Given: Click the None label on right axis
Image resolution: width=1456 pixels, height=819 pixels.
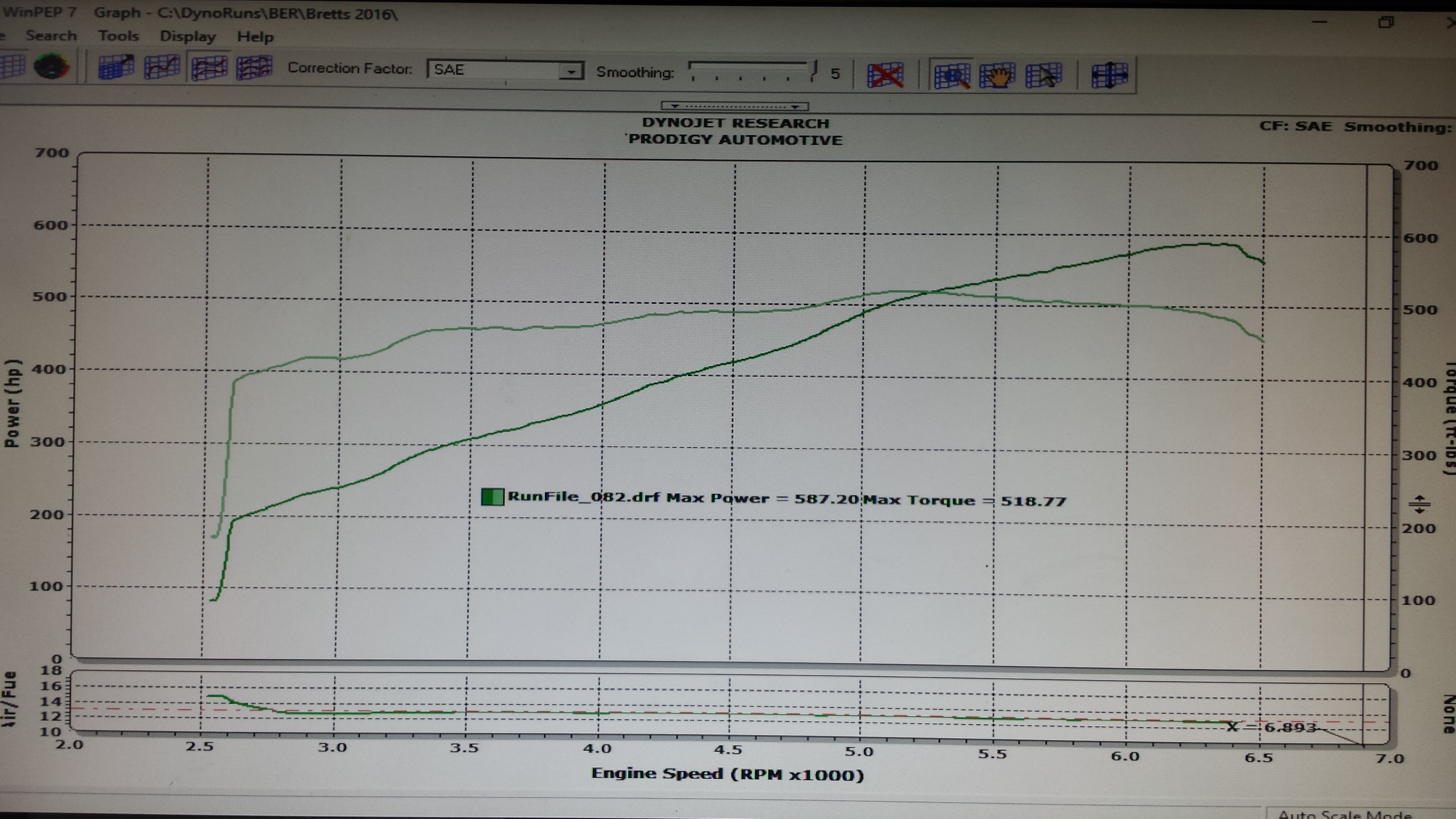Looking at the screenshot, I should click(1449, 715).
